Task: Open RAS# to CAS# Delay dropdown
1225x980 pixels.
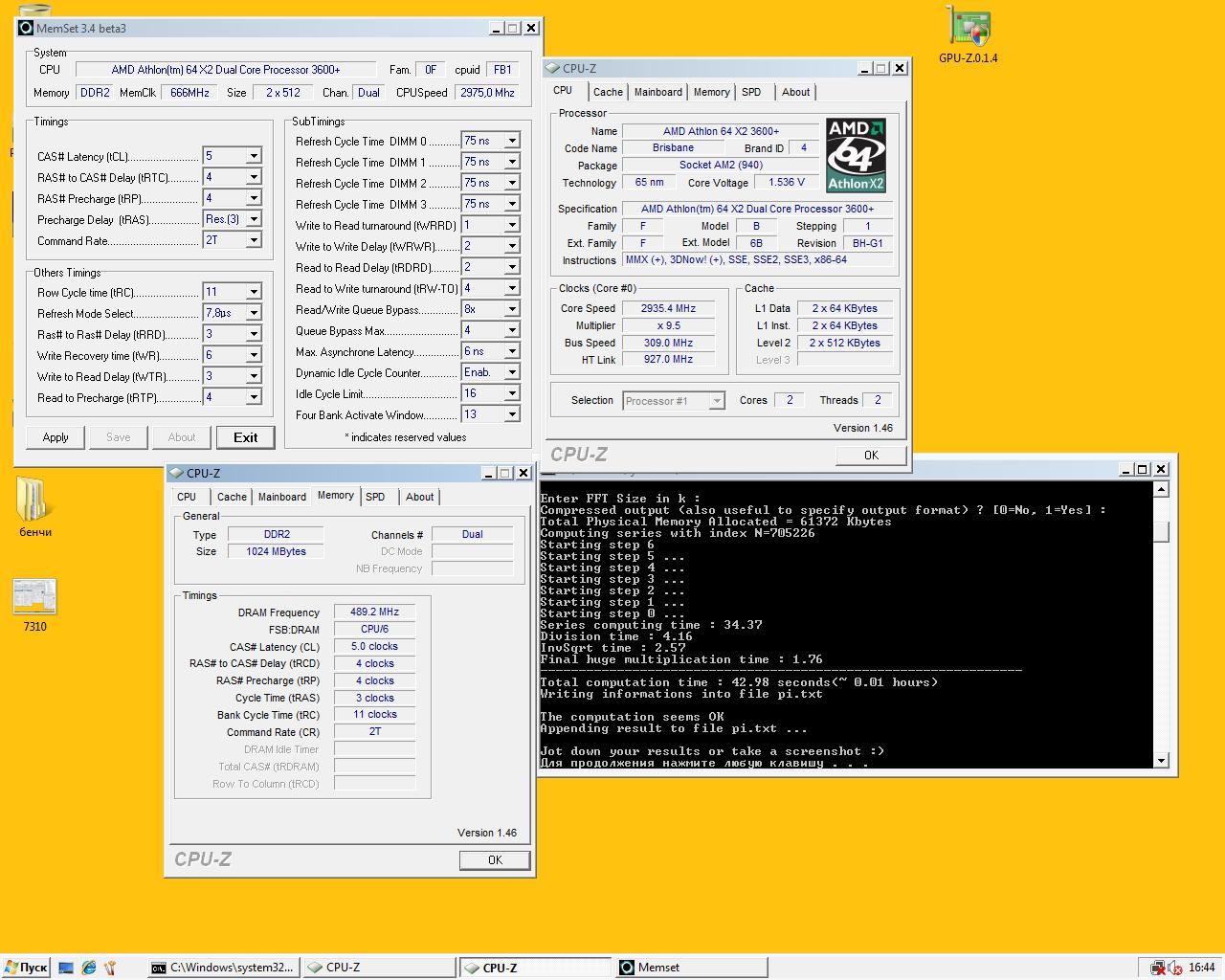Action: pos(254,177)
